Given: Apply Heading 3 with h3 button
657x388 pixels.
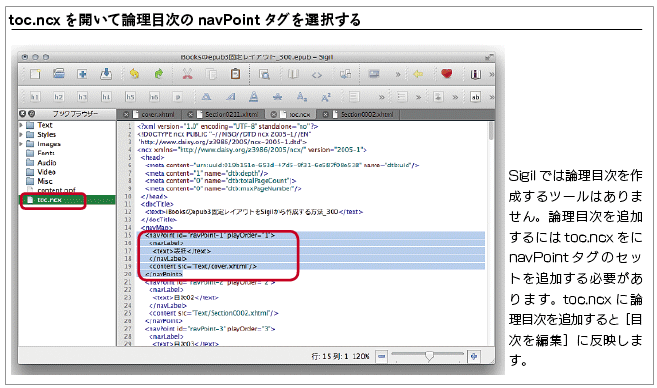Looking at the screenshot, I should click(82, 97).
